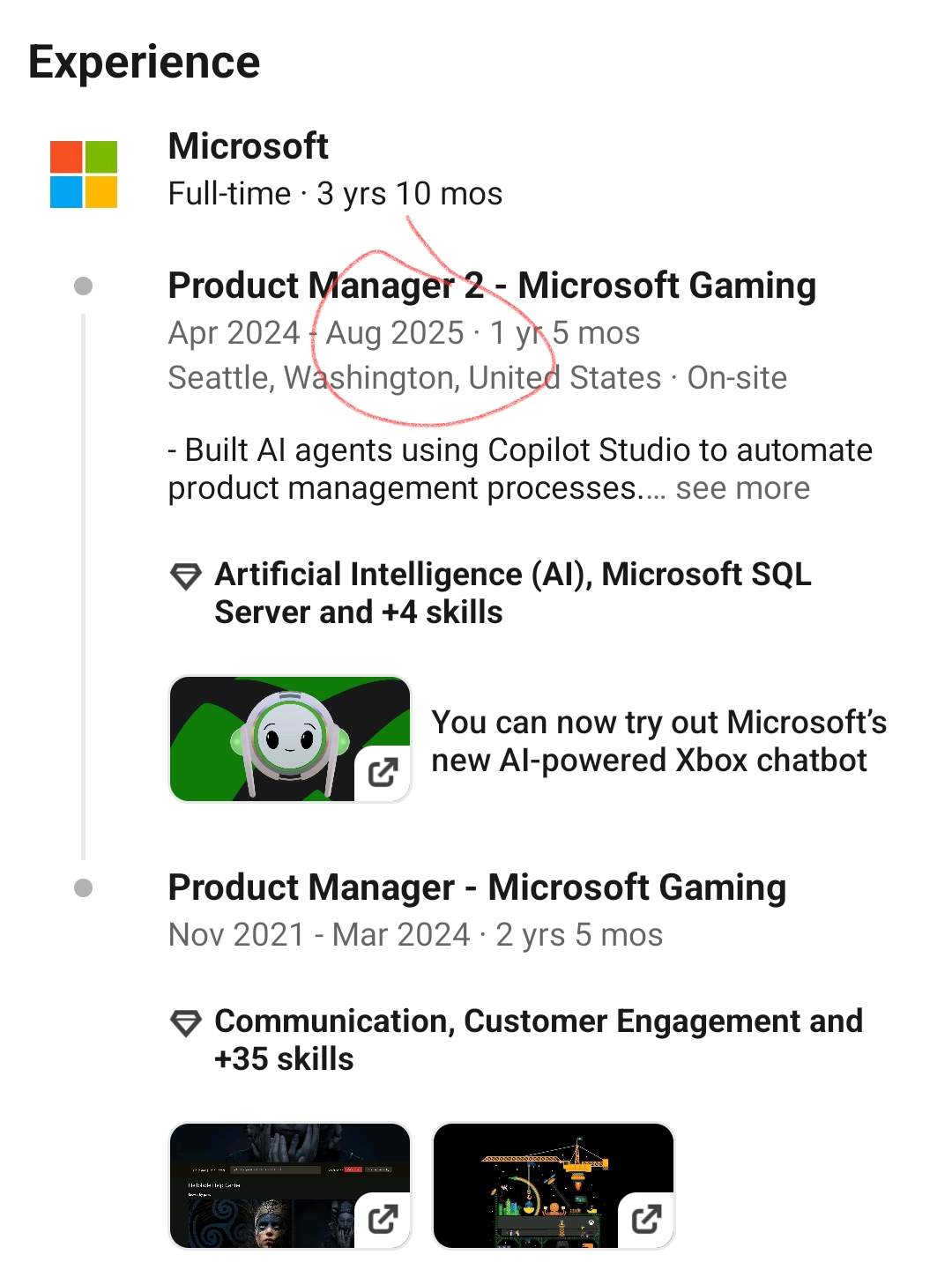Click the diamond icon beside Communication skills
952x1277 pixels.
[185, 1023]
